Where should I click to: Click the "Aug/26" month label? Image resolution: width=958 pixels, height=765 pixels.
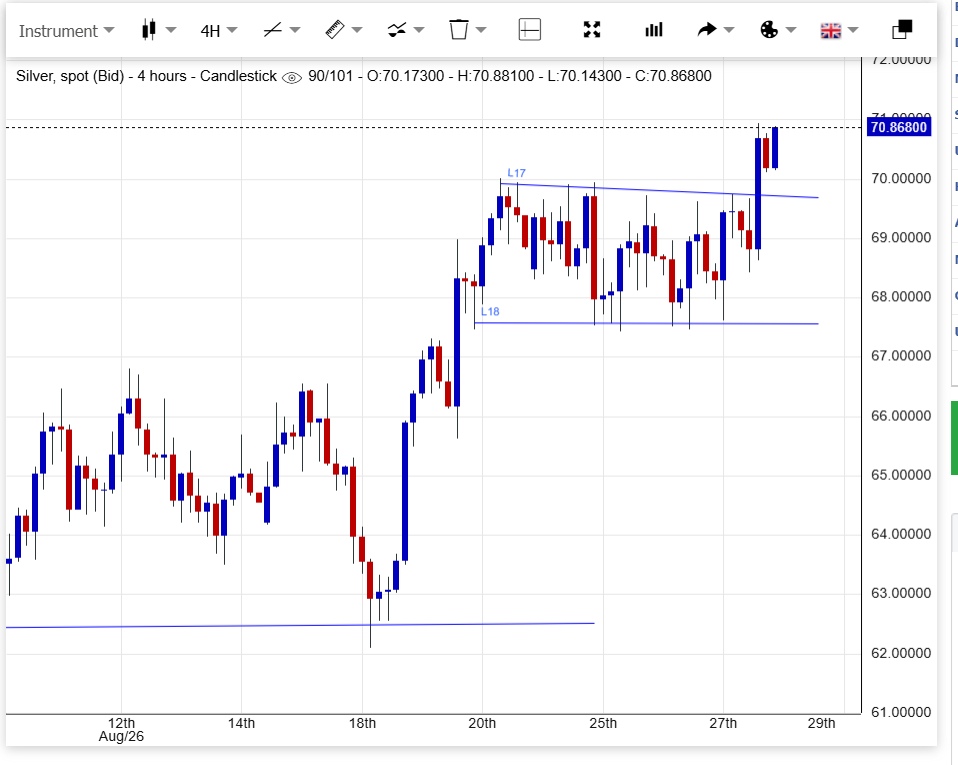[121, 737]
